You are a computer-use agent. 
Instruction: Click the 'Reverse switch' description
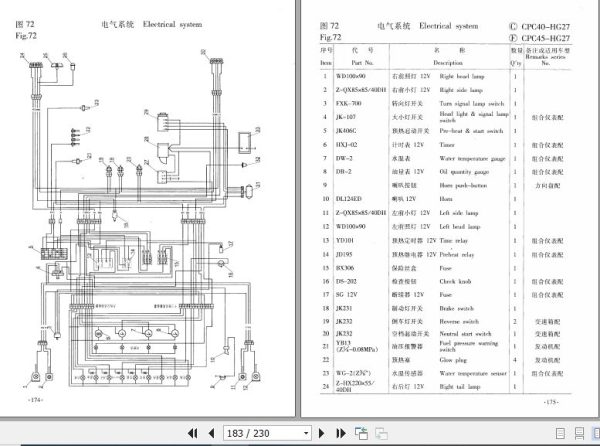pos(459,322)
